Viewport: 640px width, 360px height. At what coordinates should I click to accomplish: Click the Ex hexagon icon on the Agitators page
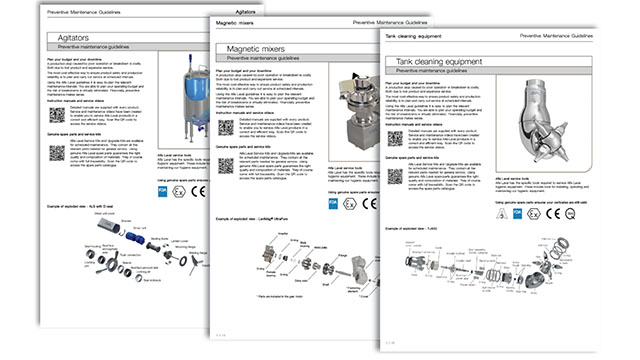[179, 191]
